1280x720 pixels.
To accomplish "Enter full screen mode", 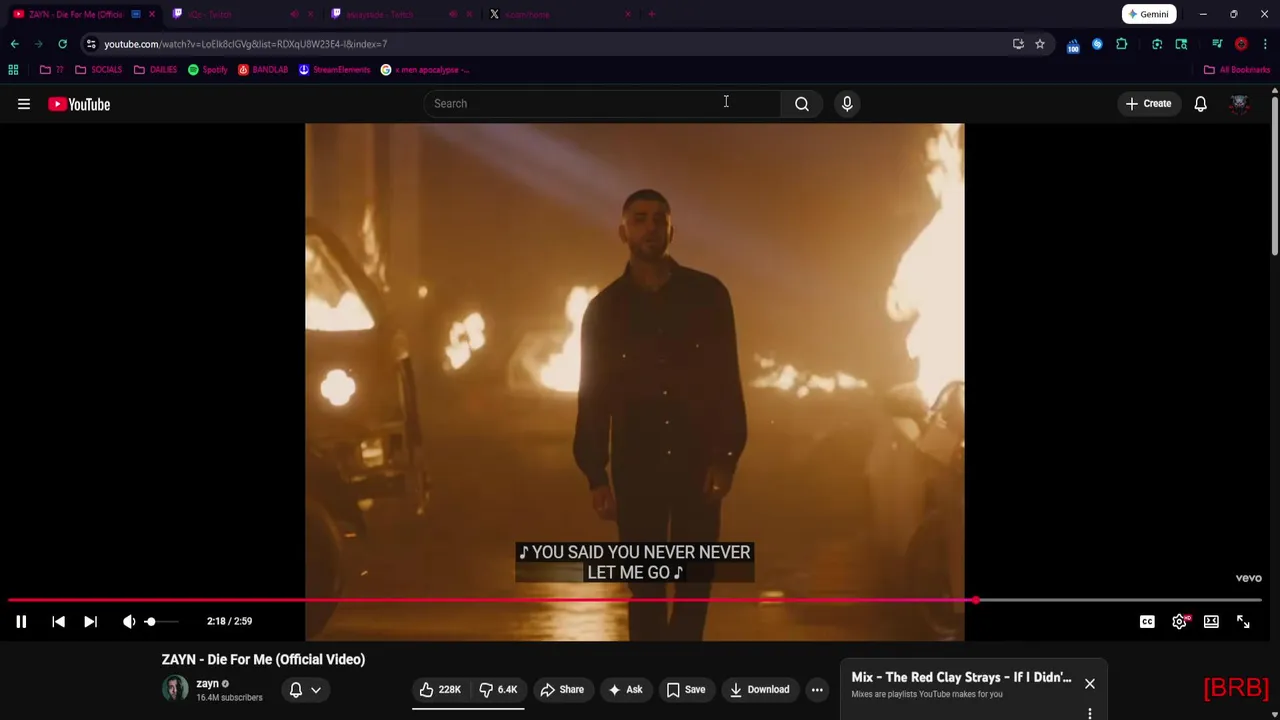I will point(1243,621).
